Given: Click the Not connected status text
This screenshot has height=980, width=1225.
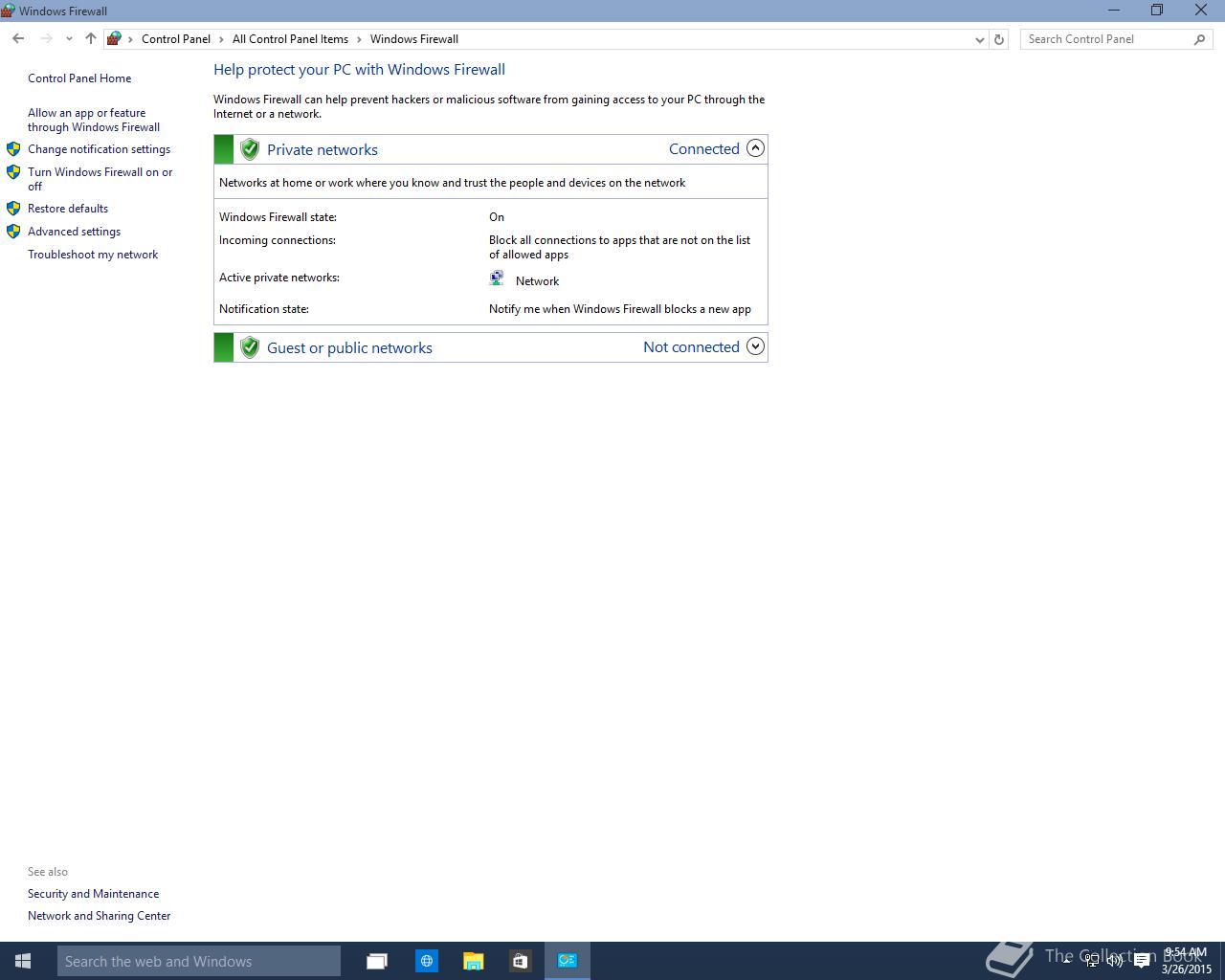Looking at the screenshot, I should click(x=691, y=346).
